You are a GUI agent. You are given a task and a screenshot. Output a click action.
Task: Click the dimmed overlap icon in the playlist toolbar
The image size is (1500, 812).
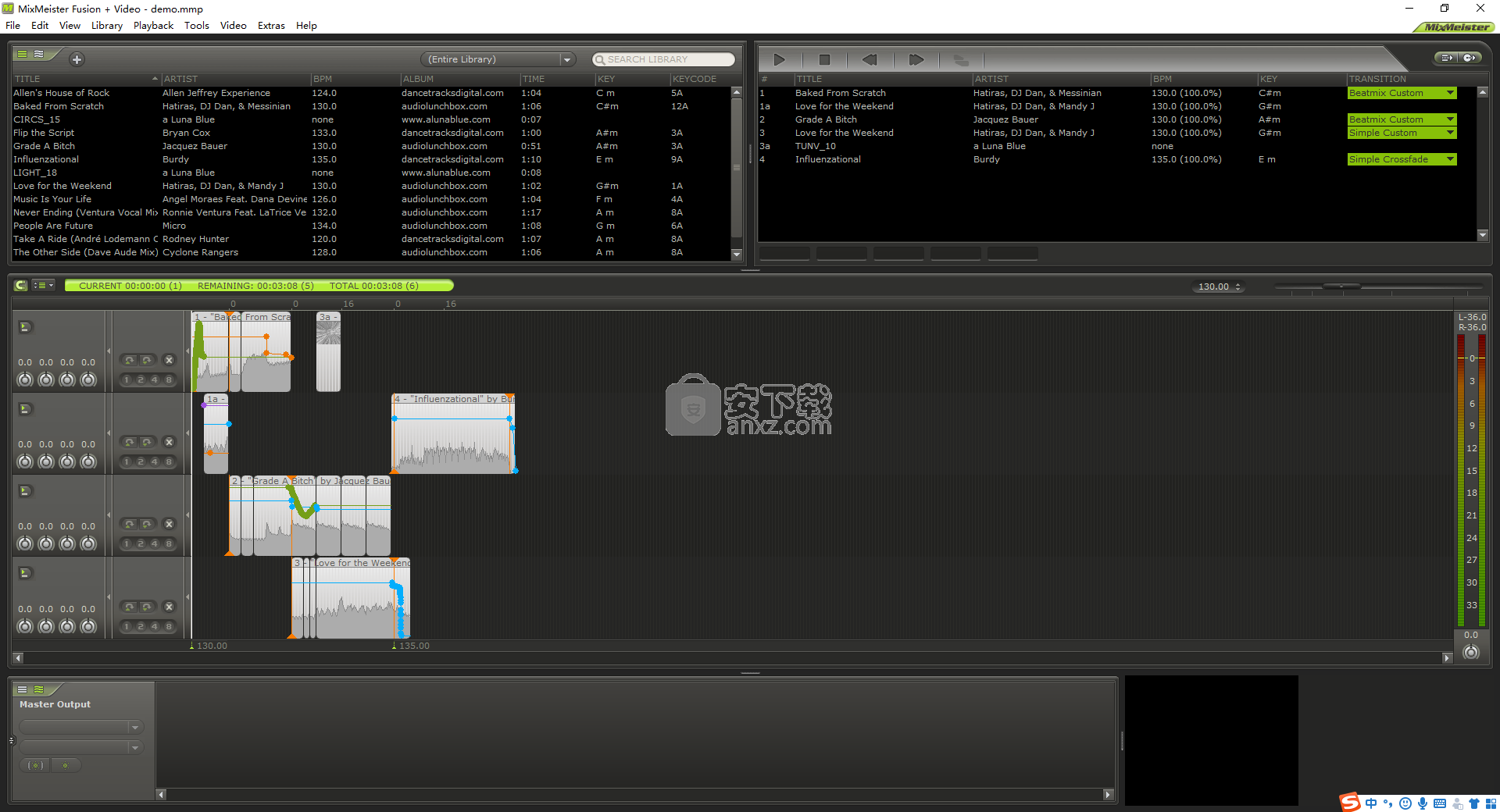point(961,59)
